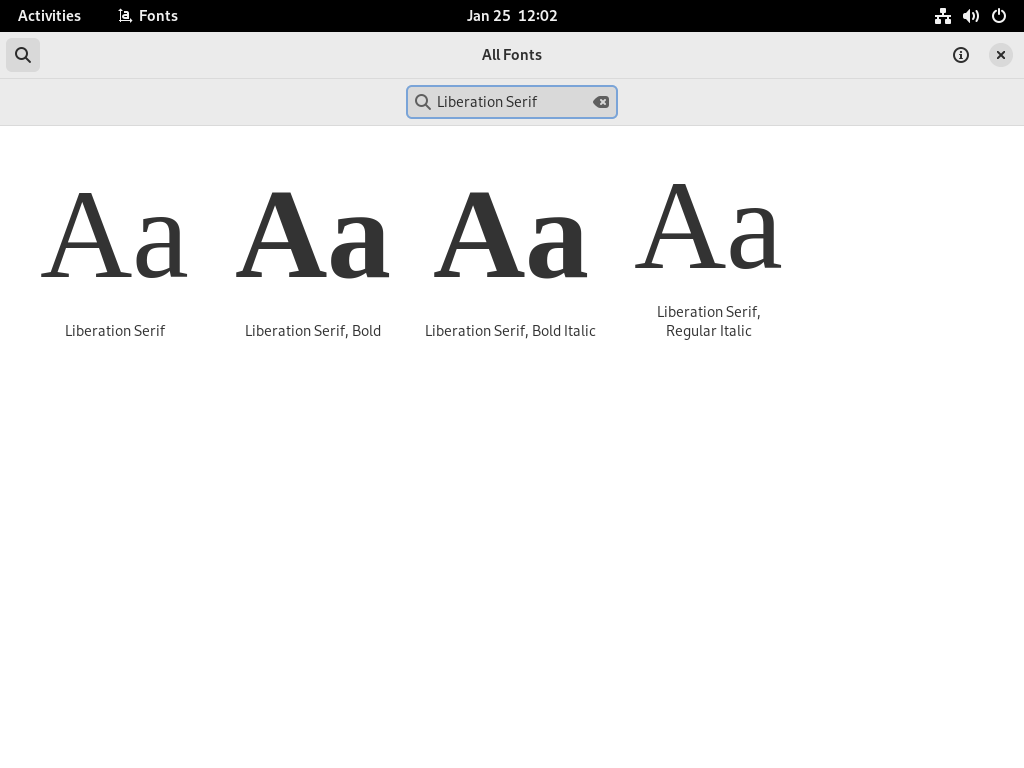Open the Fonts app menu in top bar
Screen dimensions: 1024x768
point(148,16)
